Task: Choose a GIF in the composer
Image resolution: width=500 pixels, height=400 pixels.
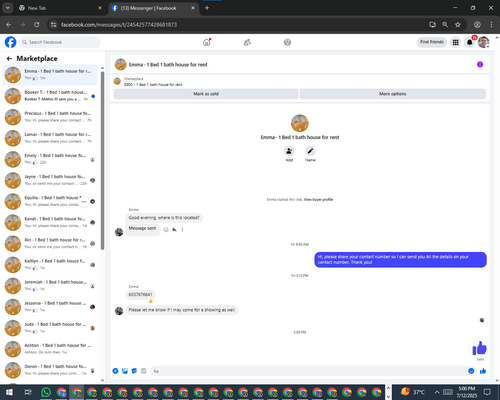Action: (x=143, y=371)
